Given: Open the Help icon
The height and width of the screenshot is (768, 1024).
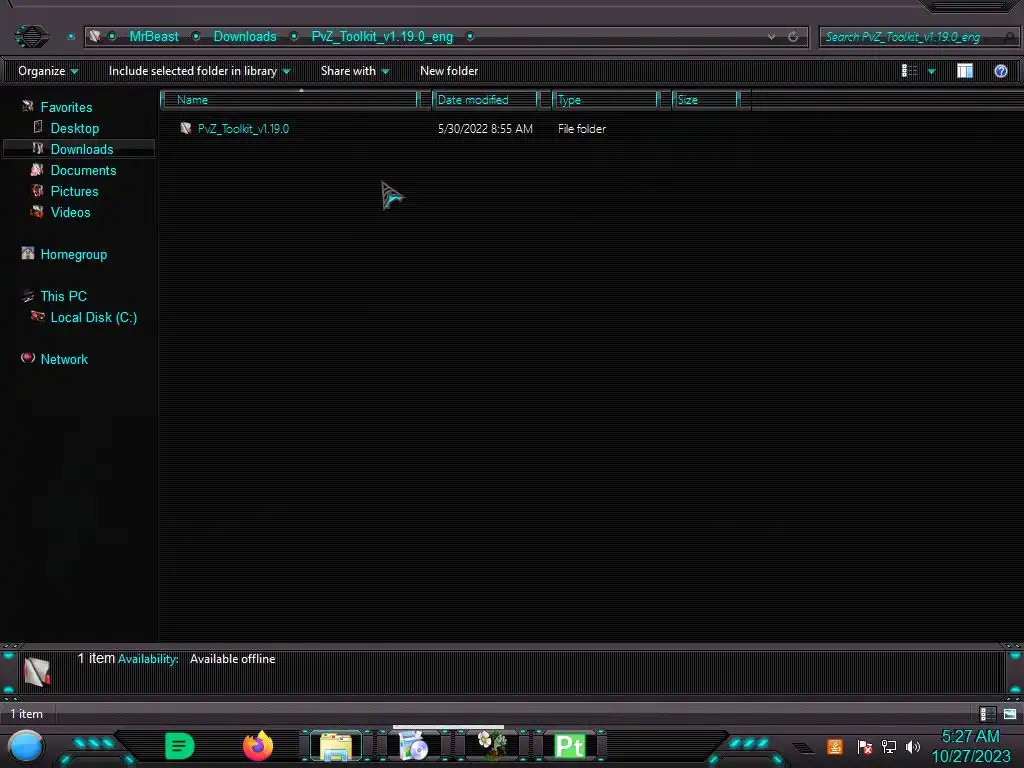Looking at the screenshot, I should tap(1000, 71).
